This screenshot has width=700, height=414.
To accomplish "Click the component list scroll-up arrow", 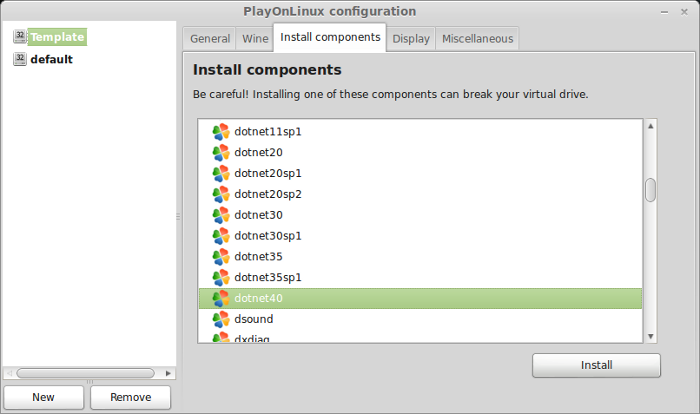I will pos(650,126).
